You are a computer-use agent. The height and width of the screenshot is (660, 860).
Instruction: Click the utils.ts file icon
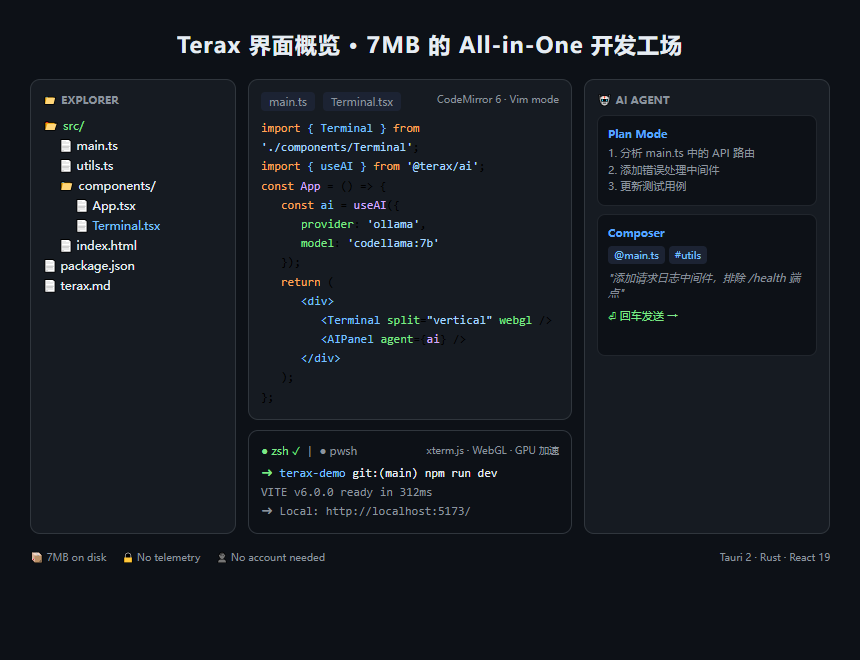tap(66, 166)
